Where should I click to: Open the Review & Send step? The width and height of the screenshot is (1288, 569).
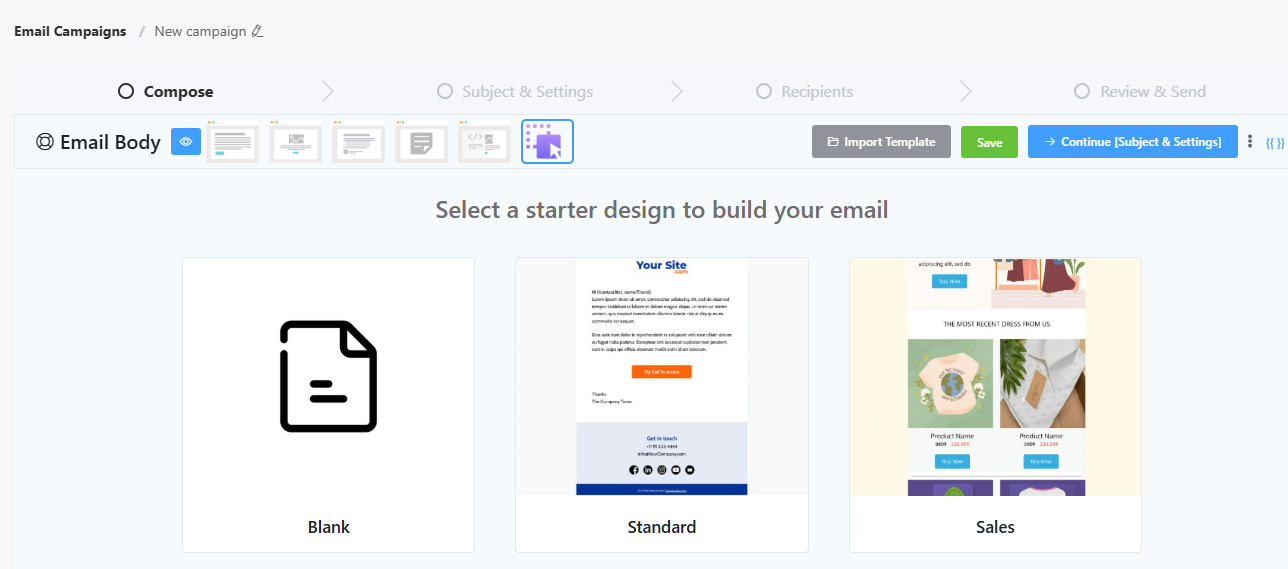click(x=1140, y=91)
